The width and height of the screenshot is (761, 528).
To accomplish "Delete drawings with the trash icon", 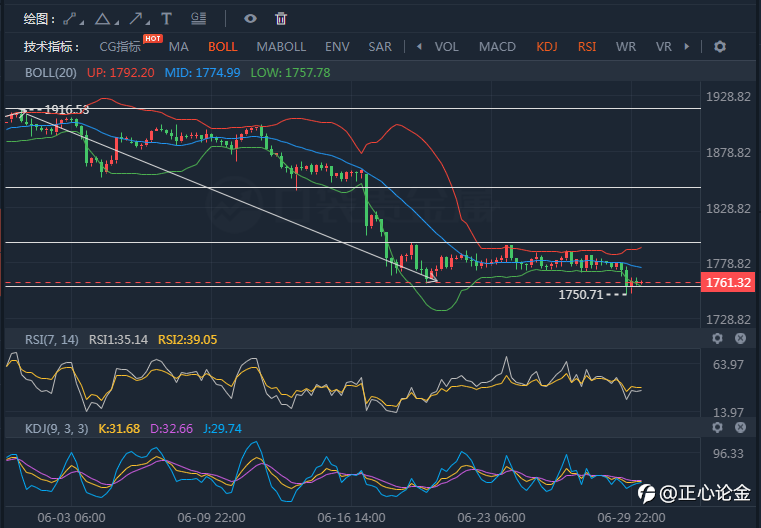I will (281, 19).
